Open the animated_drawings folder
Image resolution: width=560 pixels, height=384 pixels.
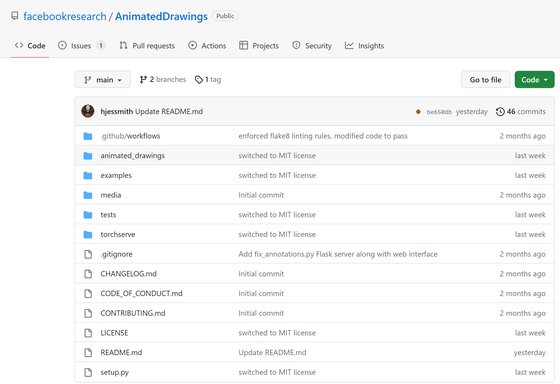click(x=132, y=156)
